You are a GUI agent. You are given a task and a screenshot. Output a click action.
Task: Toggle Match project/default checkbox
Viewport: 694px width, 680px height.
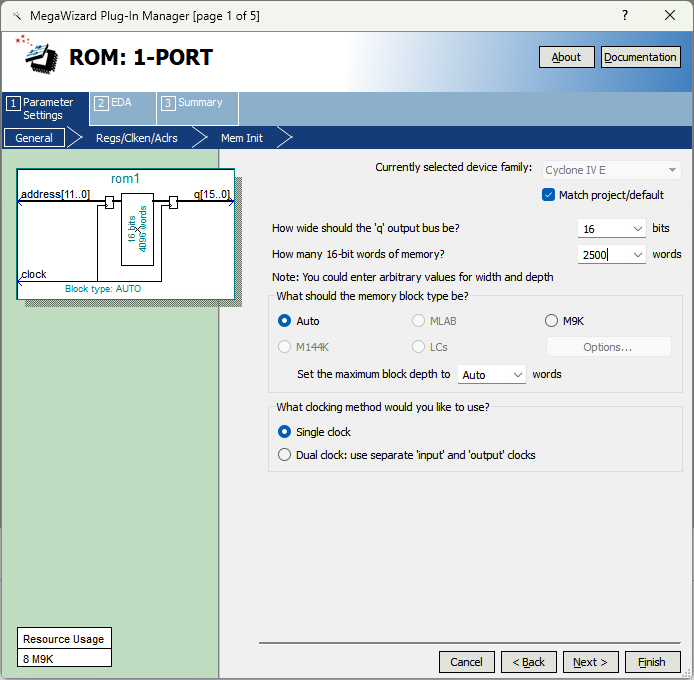click(x=548, y=195)
